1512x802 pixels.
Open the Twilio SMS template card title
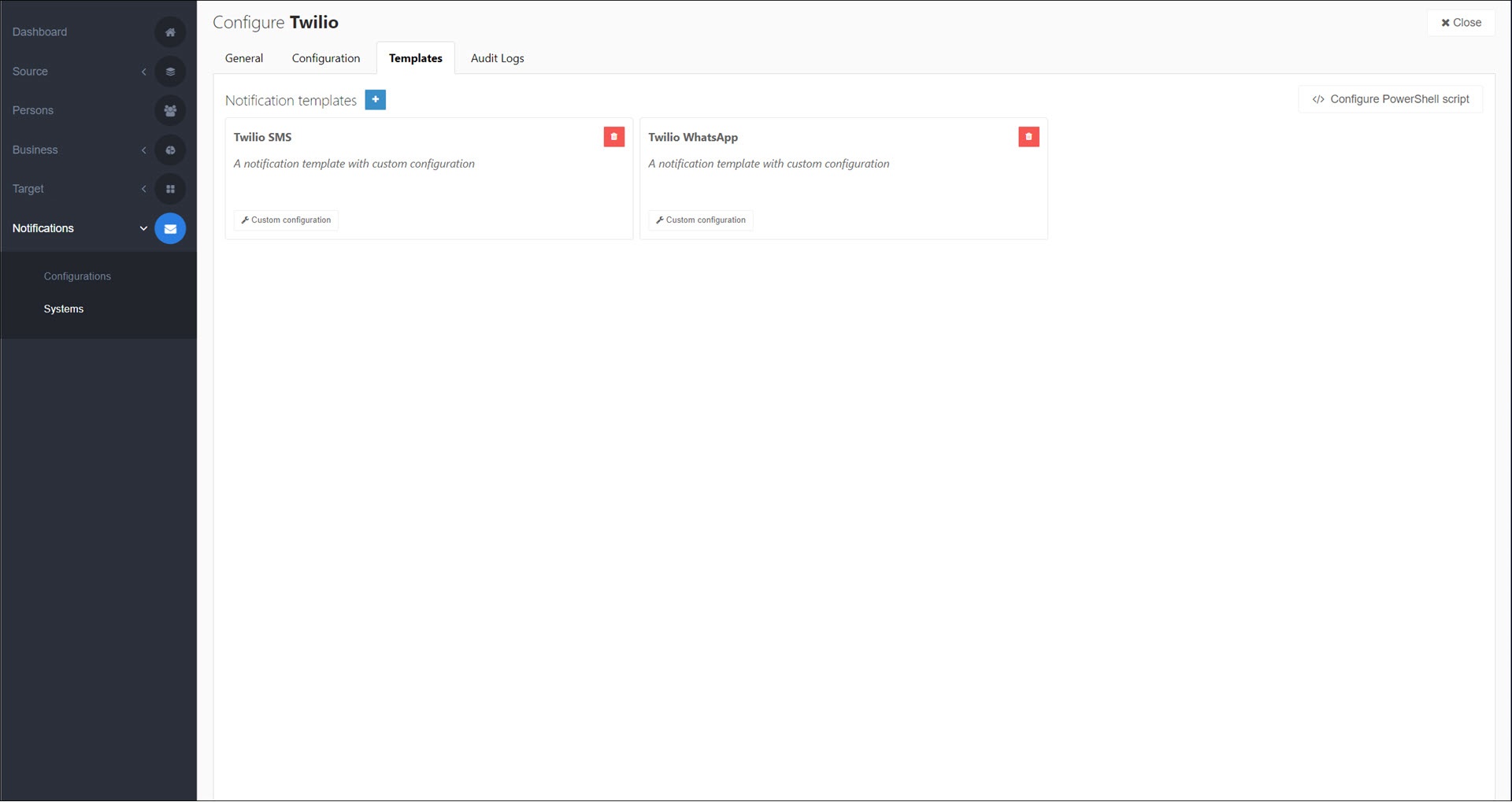263,137
